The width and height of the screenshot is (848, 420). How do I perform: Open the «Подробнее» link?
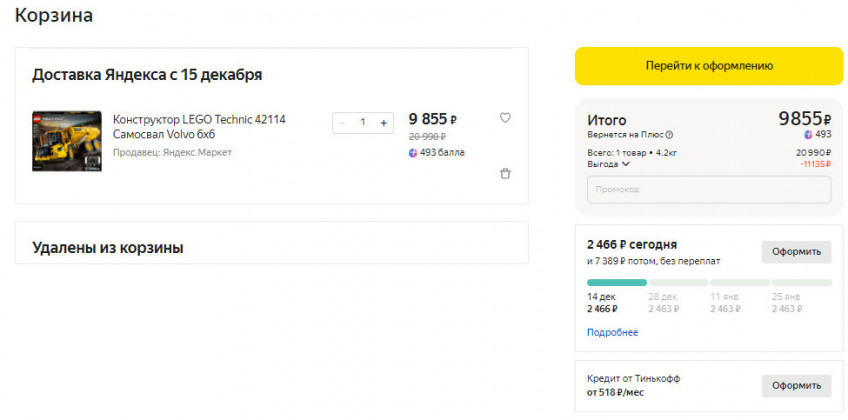click(612, 332)
